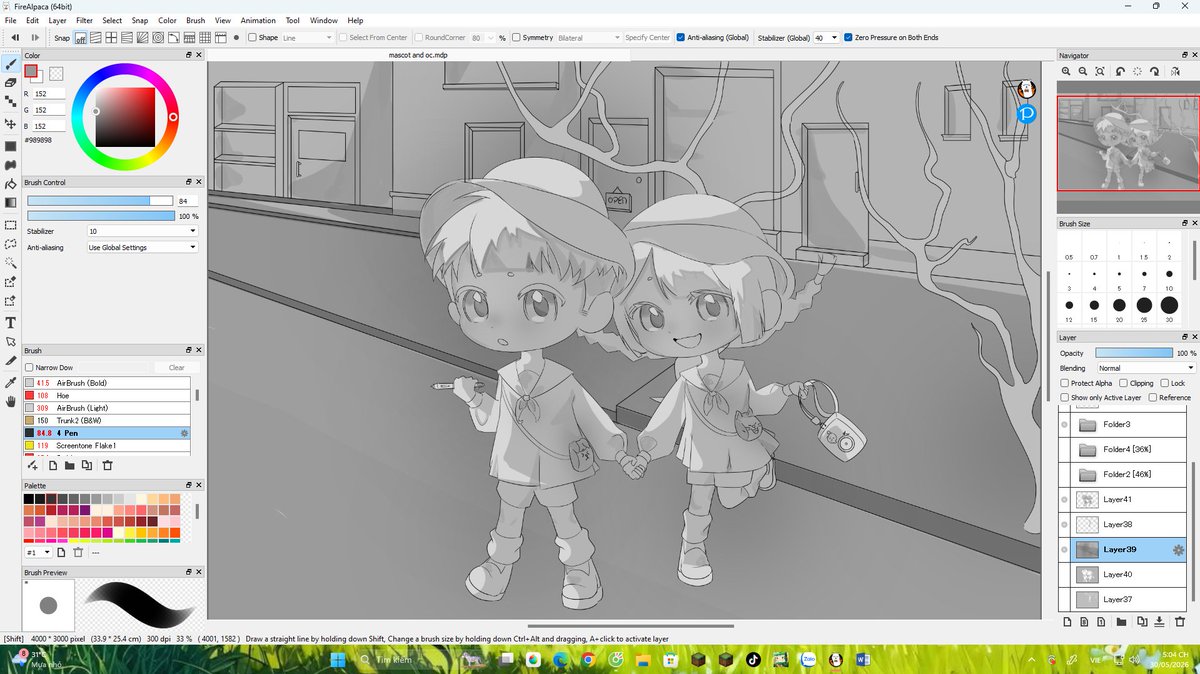The width and height of the screenshot is (1200, 674).
Task: Open the Layer menu
Action: pyautogui.click(x=58, y=20)
